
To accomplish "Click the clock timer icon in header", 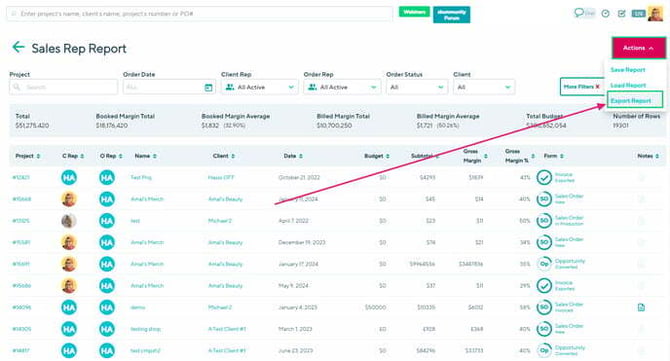I will (x=605, y=14).
